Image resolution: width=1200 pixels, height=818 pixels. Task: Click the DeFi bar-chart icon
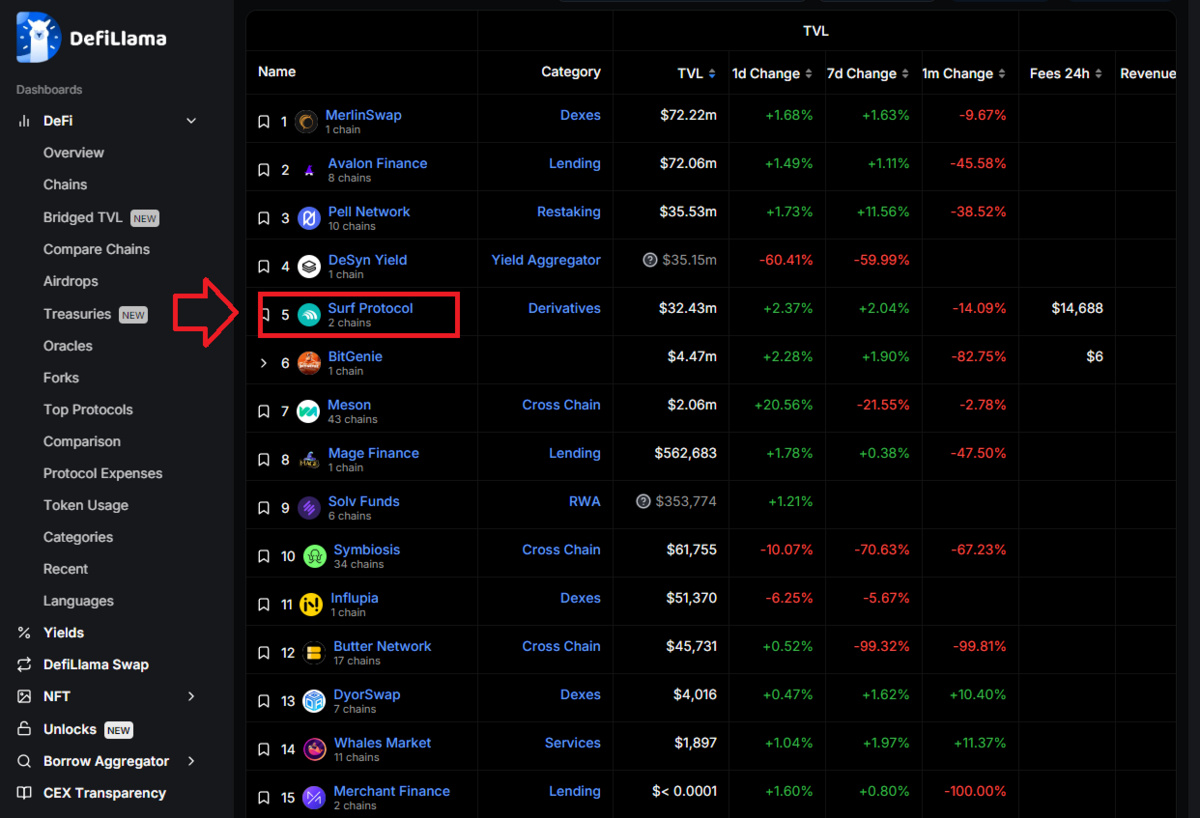24,121
